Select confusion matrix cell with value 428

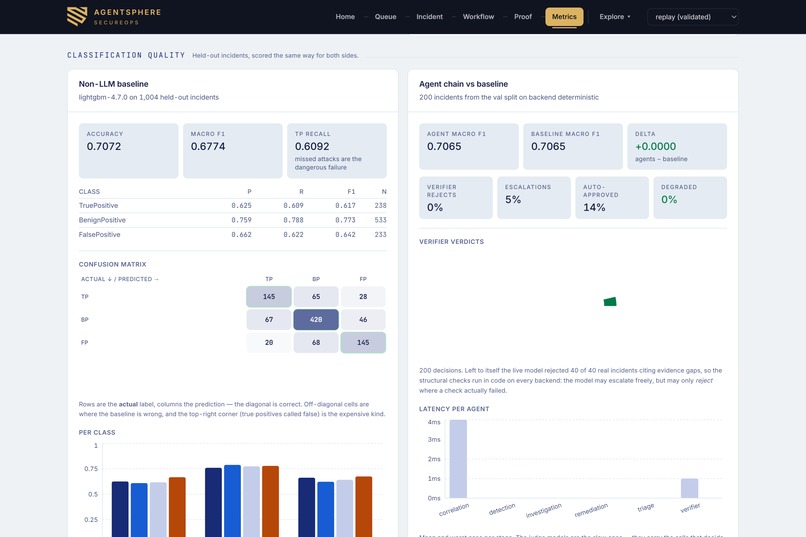[x=316, y=320]
